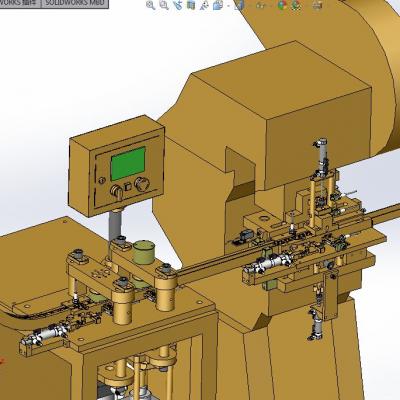Screen dimensions: 400x400
Task: Open the View Settings monitor icon
Action: click(x=318, y=5)
